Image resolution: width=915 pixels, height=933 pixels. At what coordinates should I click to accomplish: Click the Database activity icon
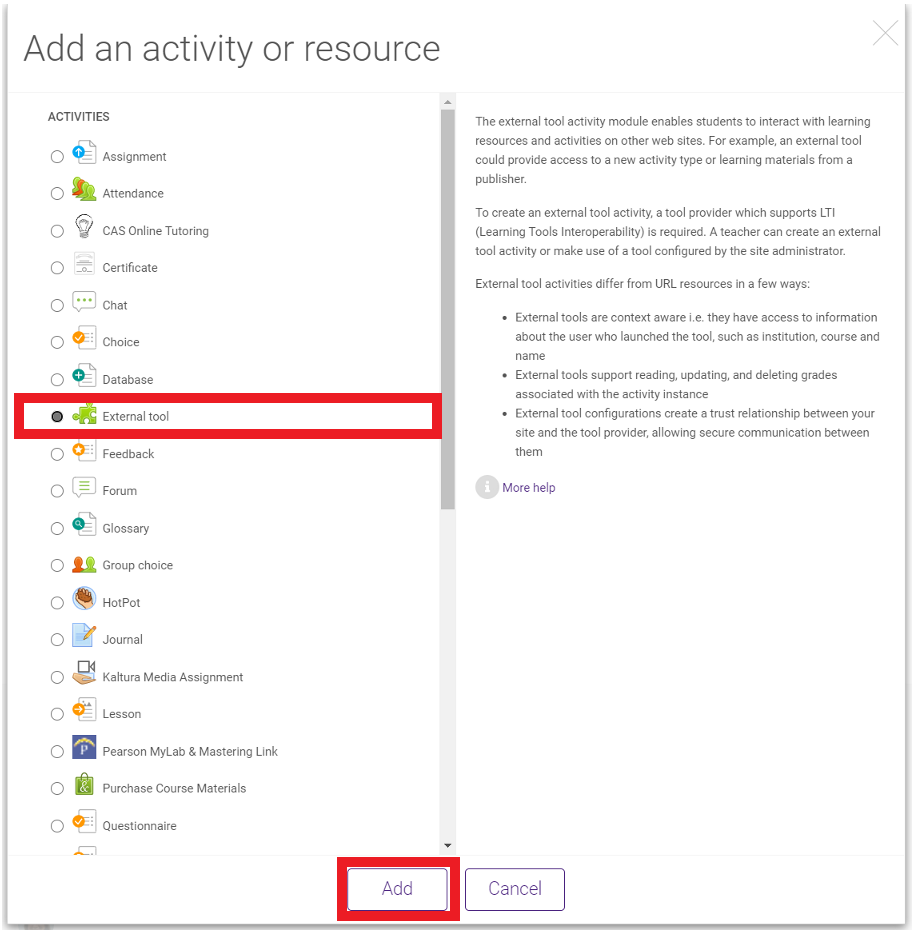tap(84, 376)
